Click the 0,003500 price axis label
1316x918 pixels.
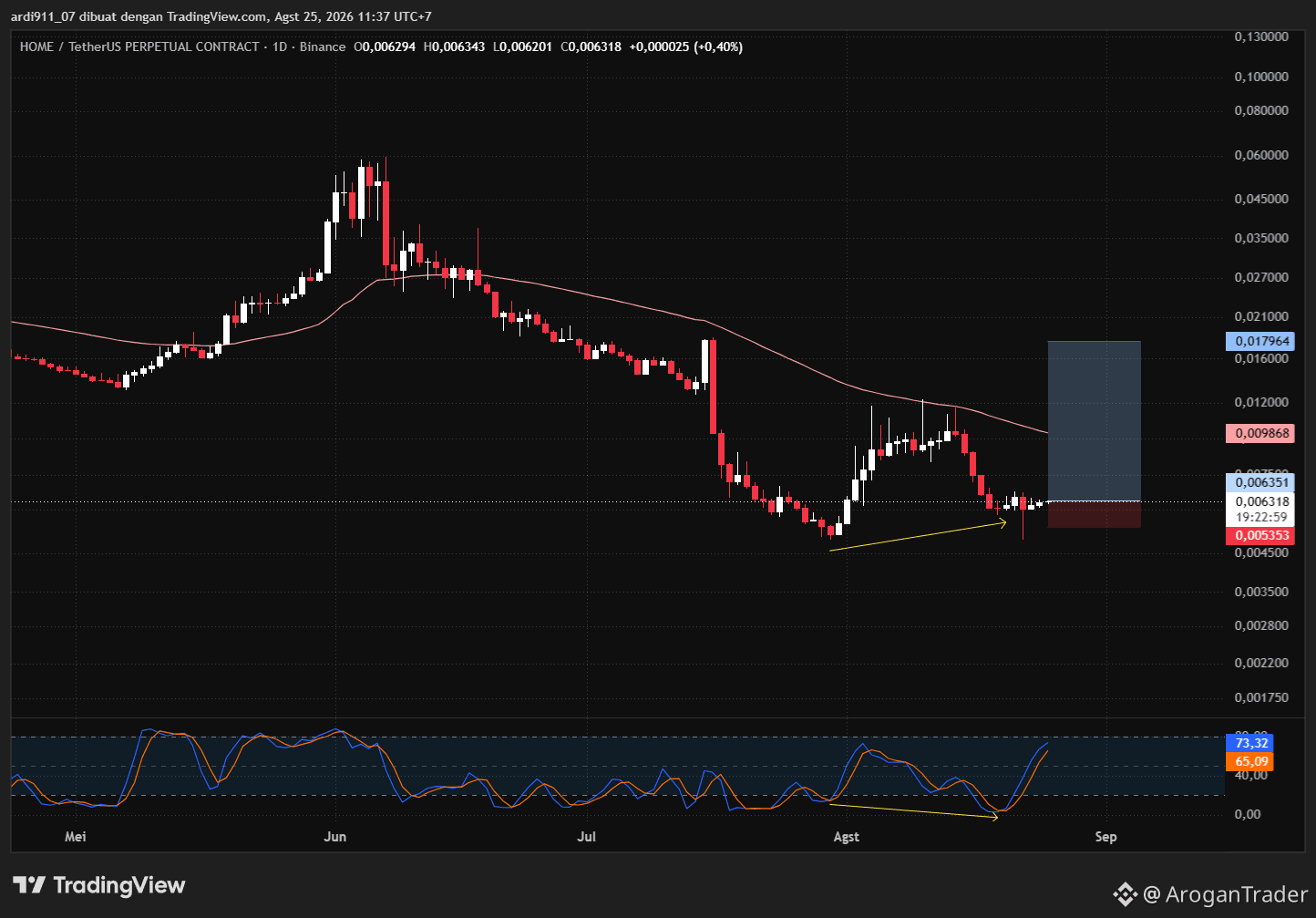click(1262, 592)
